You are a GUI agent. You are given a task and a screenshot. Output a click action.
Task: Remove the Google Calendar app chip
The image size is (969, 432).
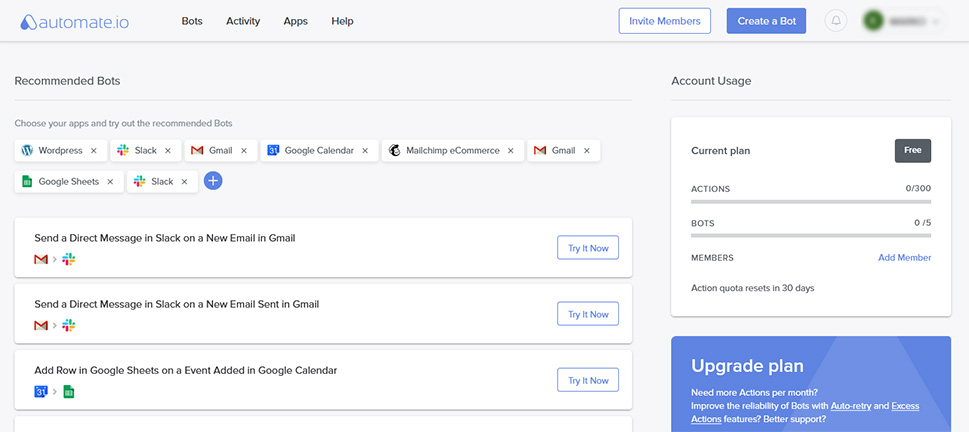[x=365, y=151]
